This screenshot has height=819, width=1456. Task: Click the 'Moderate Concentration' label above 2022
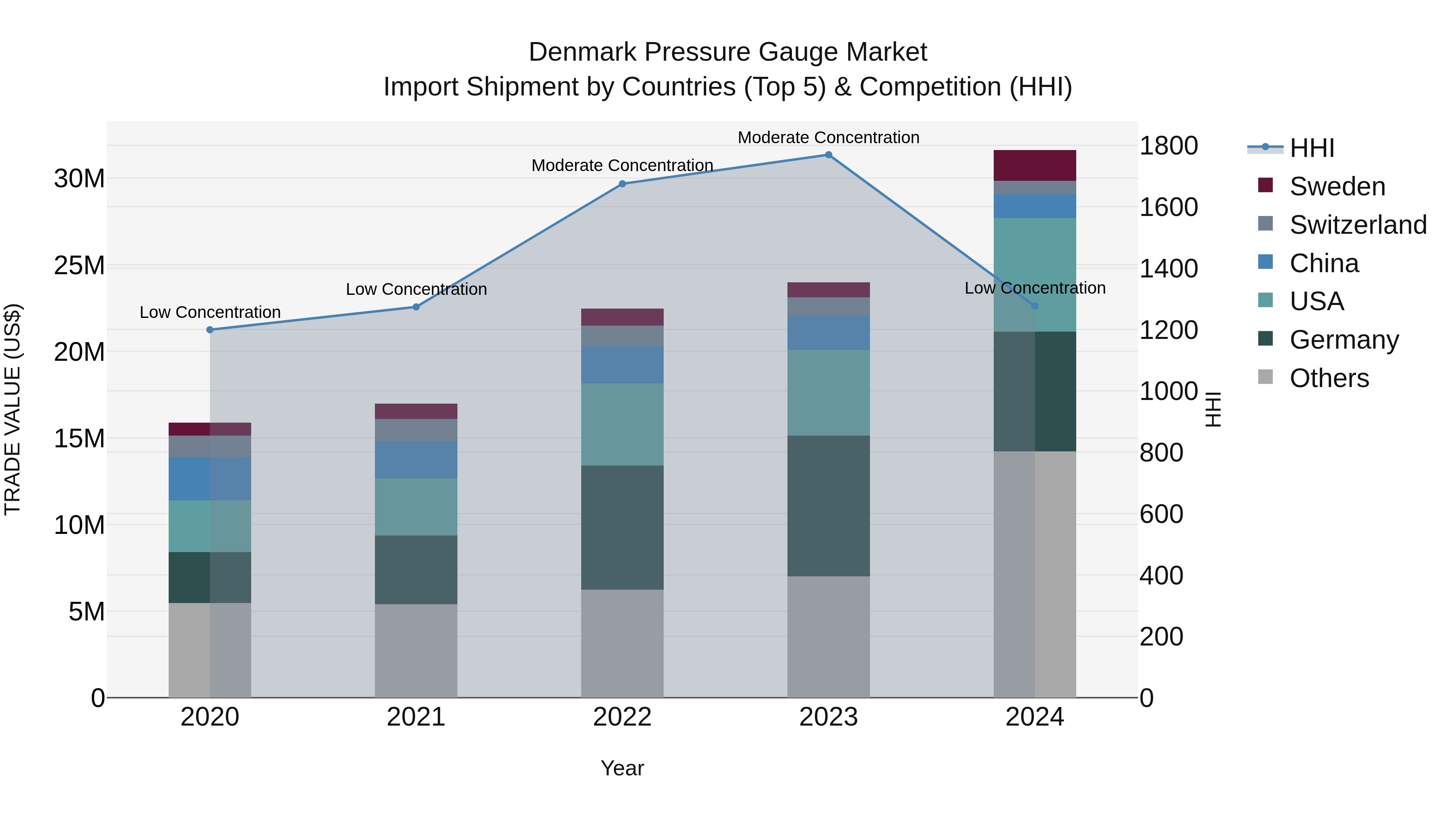click(622, 165)
